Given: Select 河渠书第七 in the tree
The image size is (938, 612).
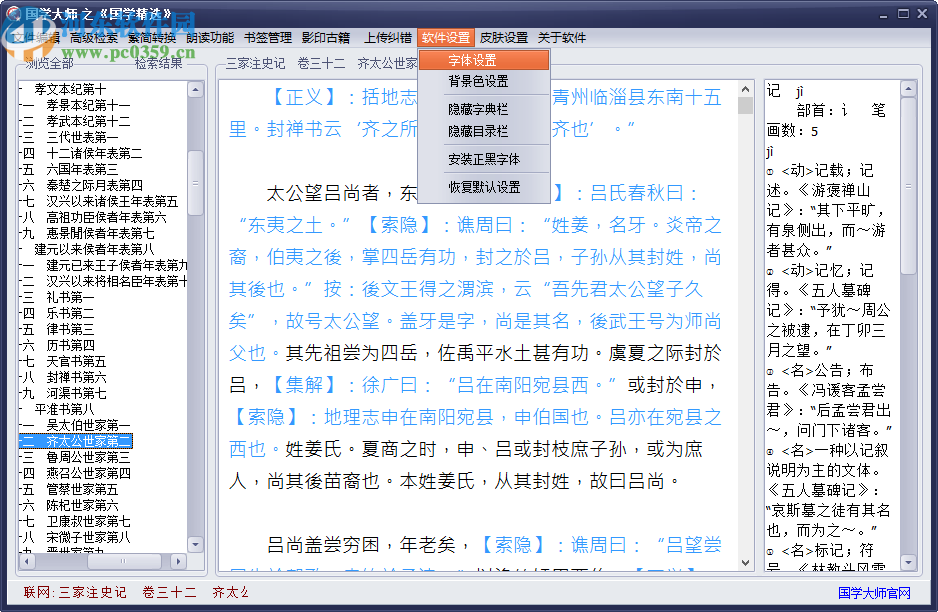Looking at the screenshot, I should pos(76,394).
